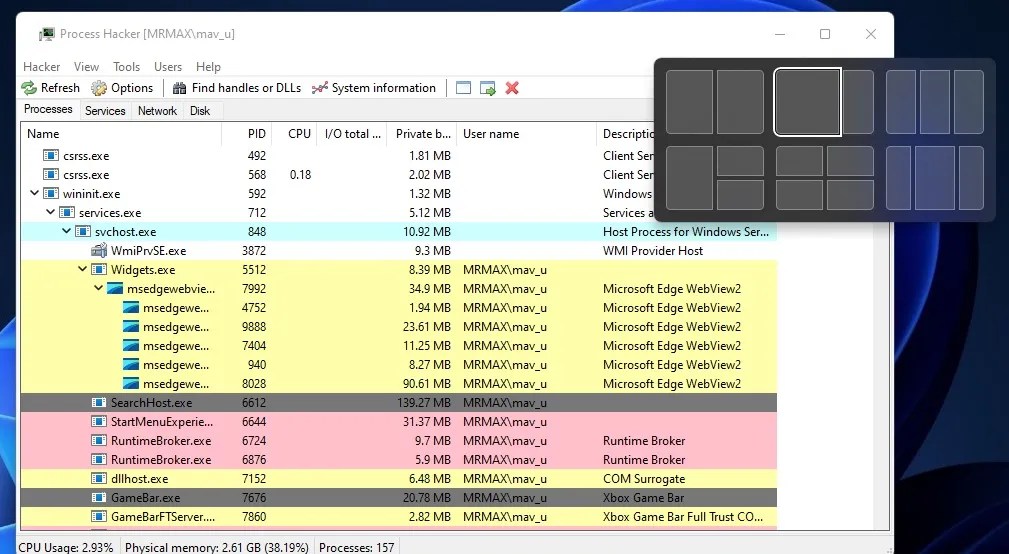Click the wininit.exe process icon
Viewport: 1009px width, 554px height.
51,194
